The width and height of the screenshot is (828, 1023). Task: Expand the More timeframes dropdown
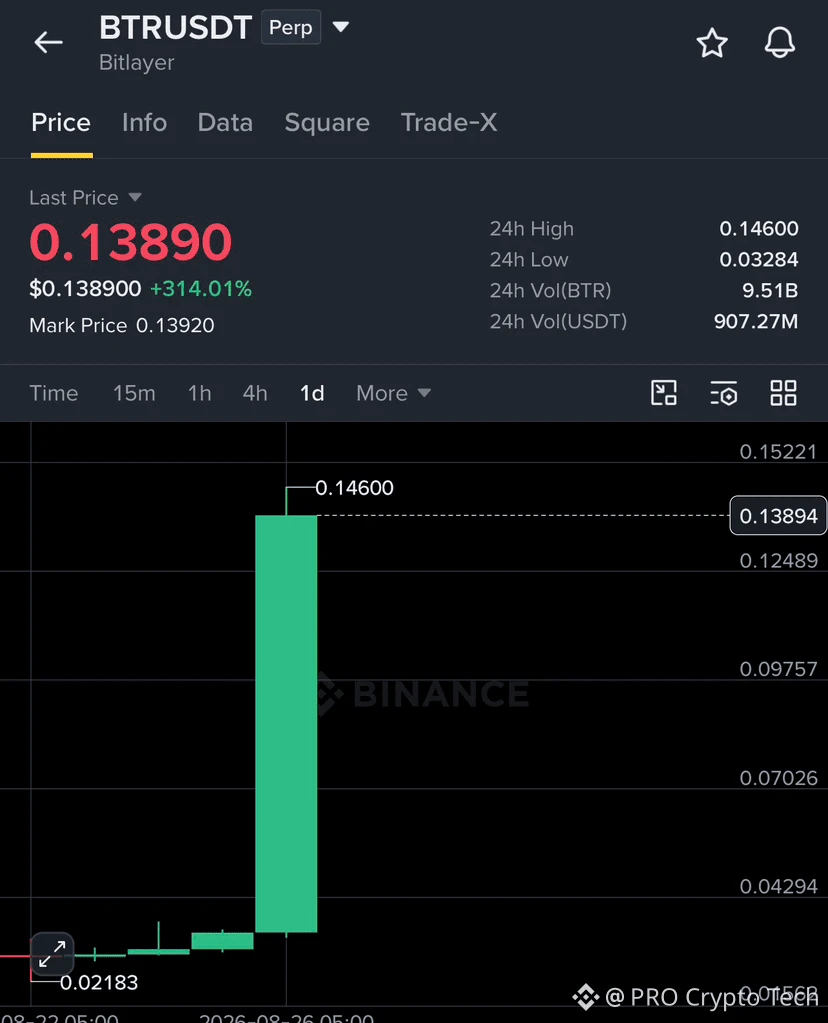(x=393, y=393)
